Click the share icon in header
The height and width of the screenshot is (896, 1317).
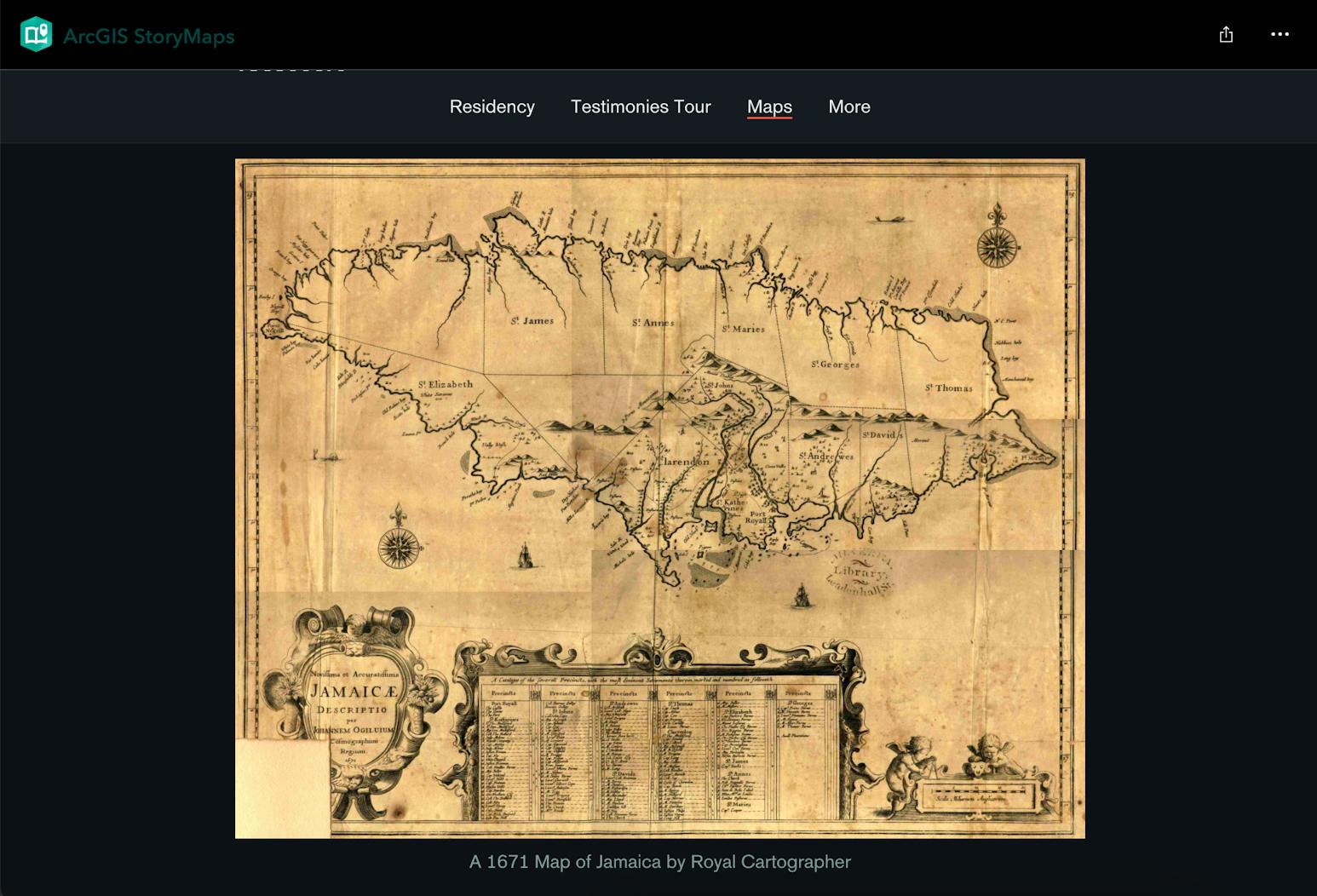[1226, 34]
